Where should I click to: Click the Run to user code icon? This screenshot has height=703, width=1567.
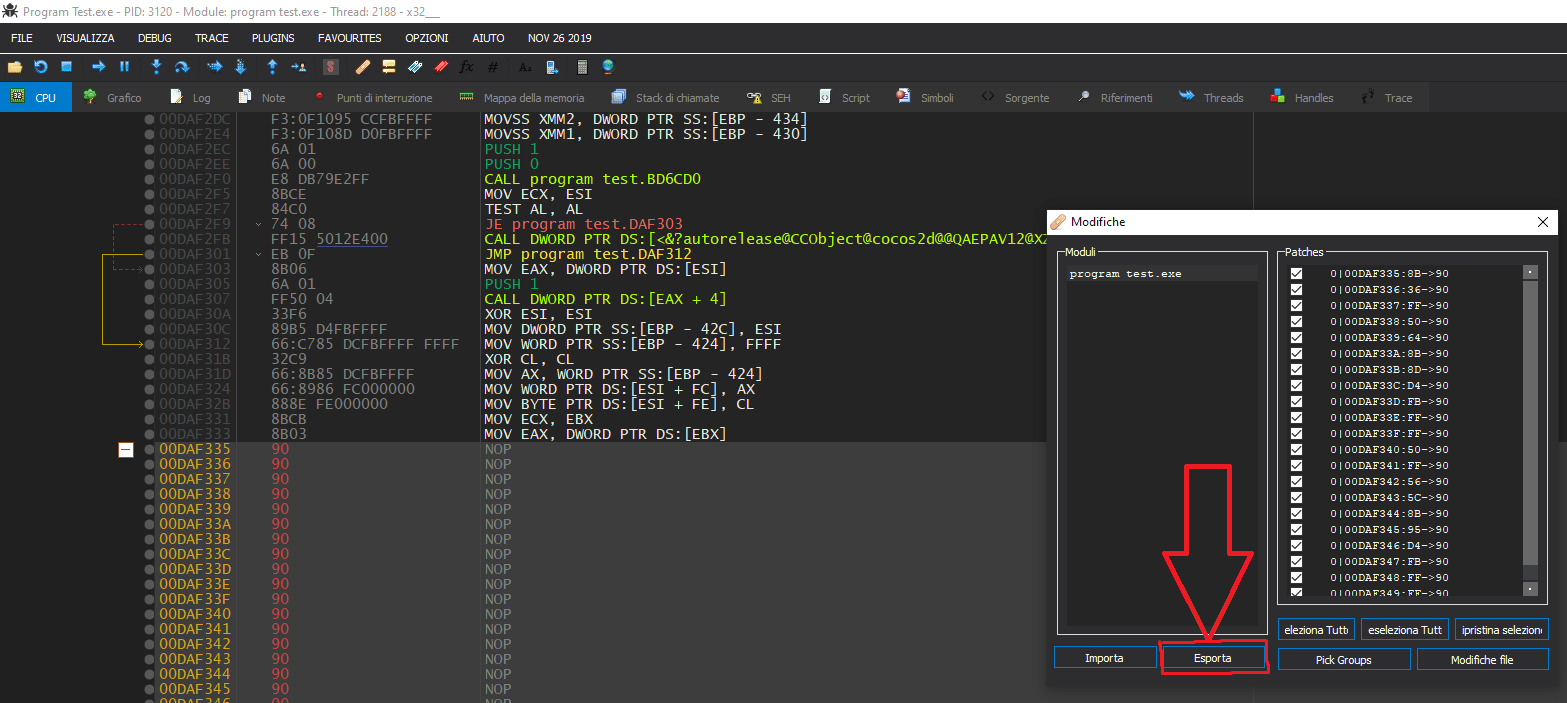(298, 67)
